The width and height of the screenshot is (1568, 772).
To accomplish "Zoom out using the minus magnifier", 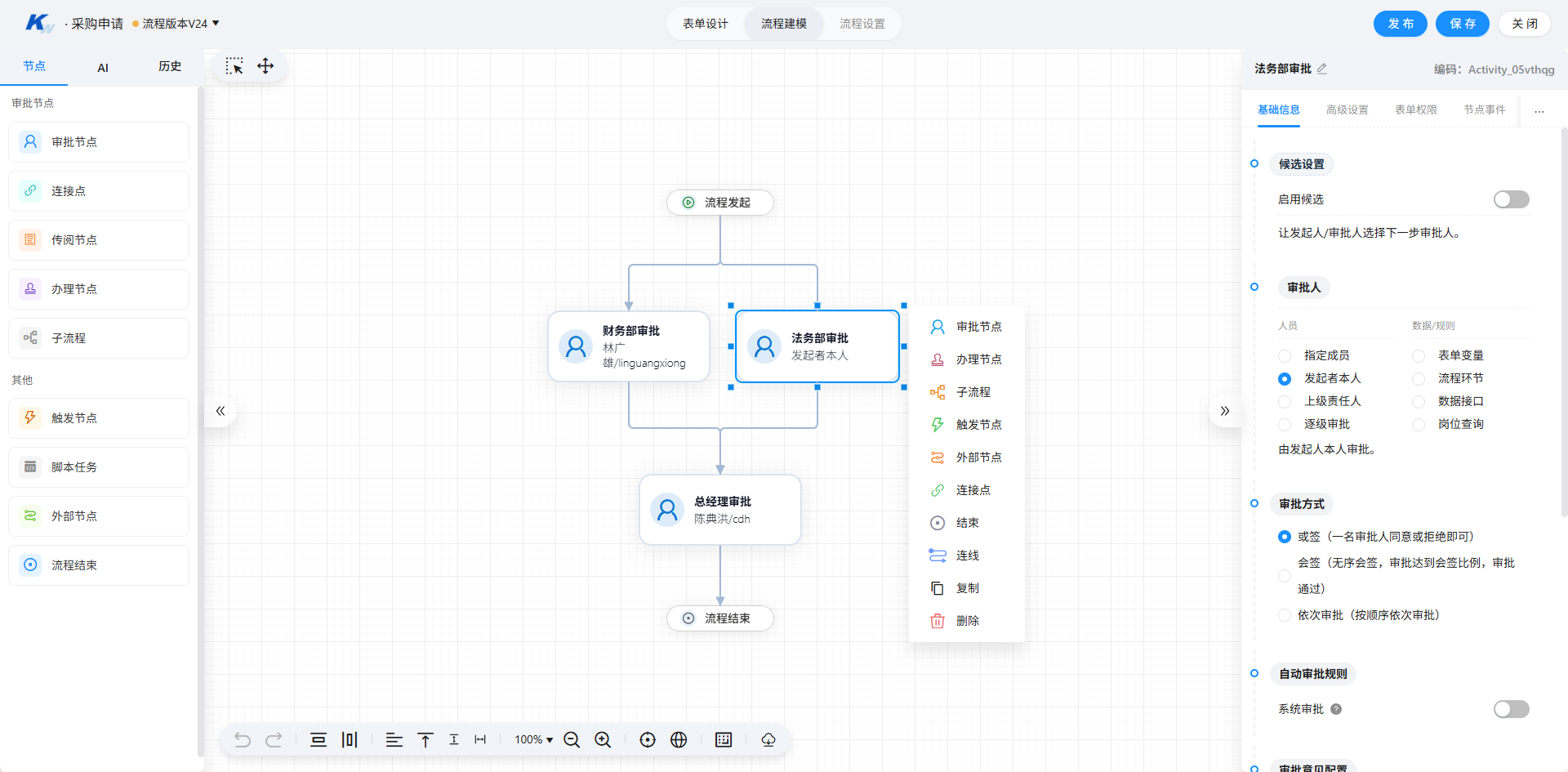I will click(572, 739).
